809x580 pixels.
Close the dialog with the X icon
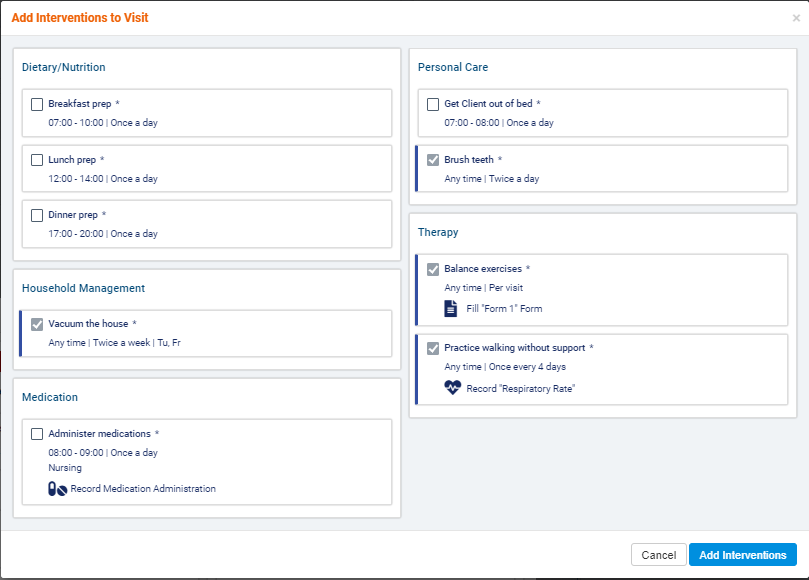796,18
